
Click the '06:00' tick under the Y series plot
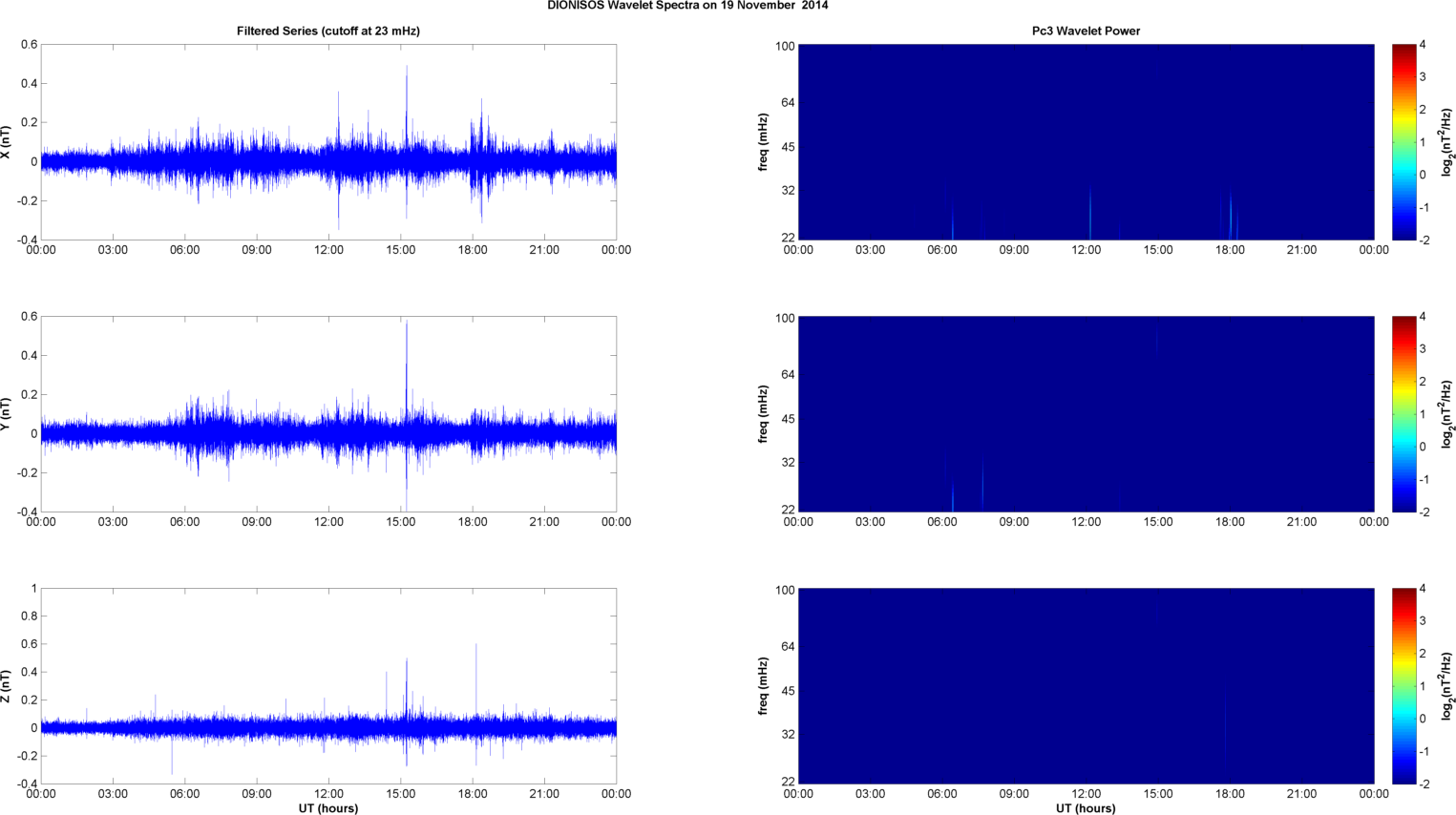tap(185, 522)
